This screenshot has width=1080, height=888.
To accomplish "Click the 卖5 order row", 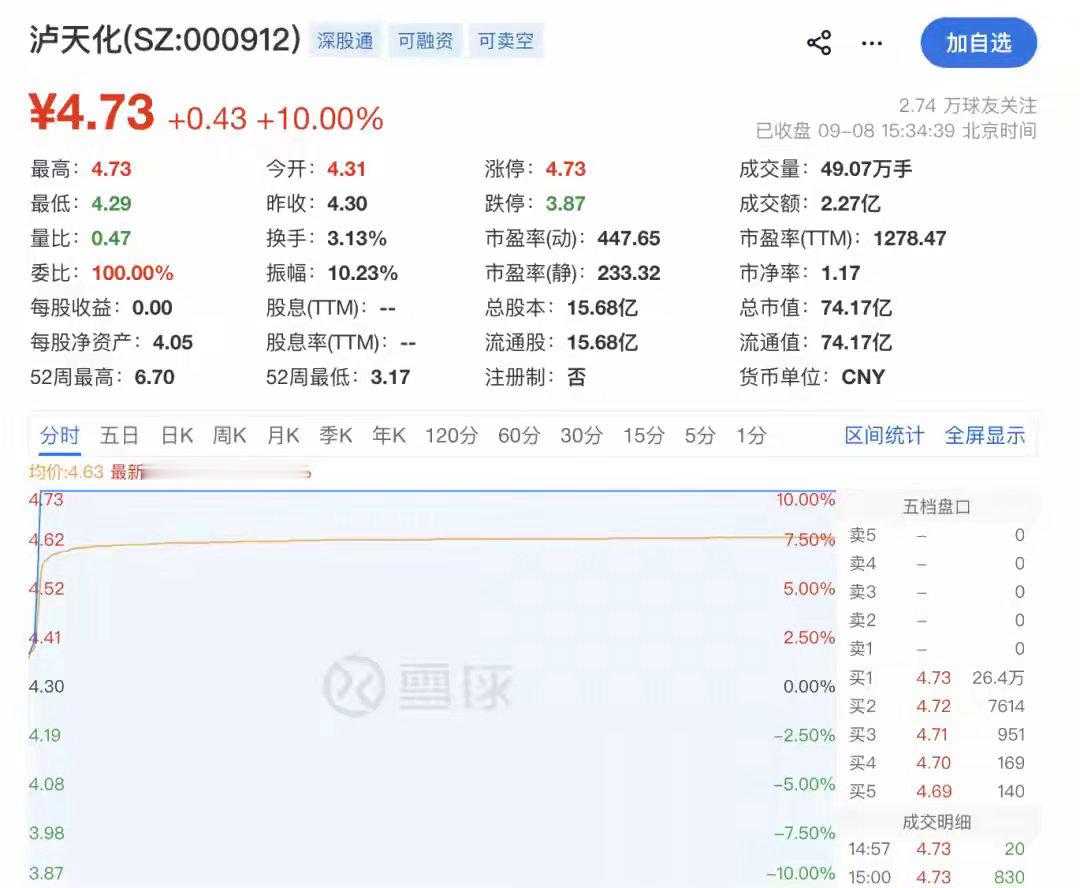I will pos(937,535).
